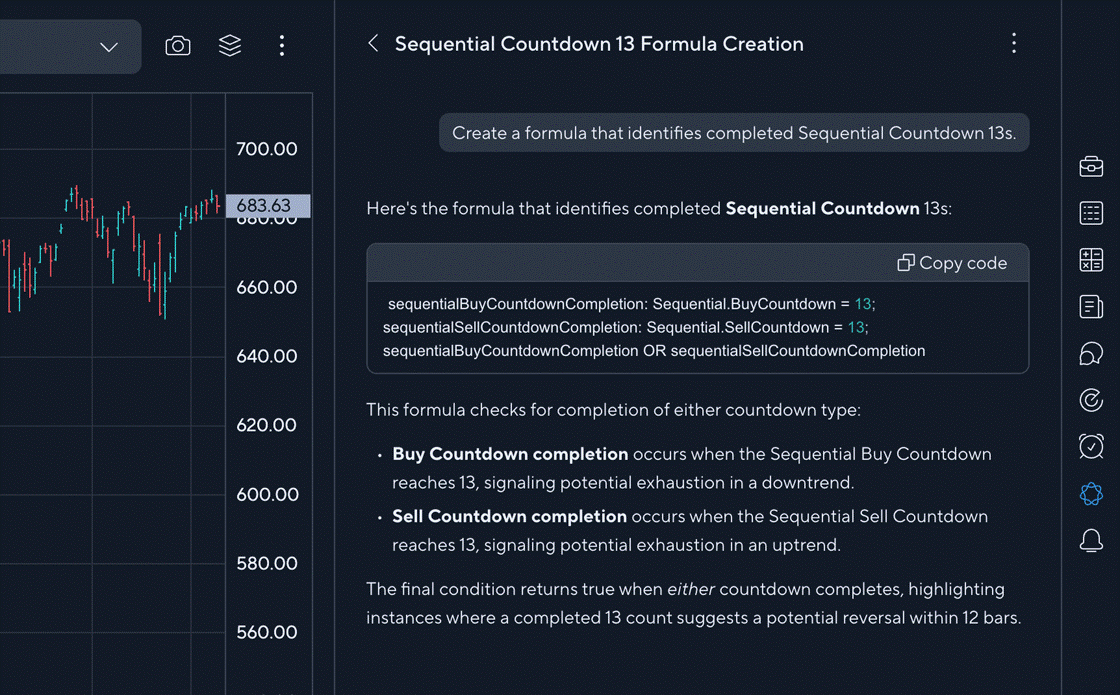
Task: Open the chart layers icon
Action: pyautogui.click(x=230, y=46)
